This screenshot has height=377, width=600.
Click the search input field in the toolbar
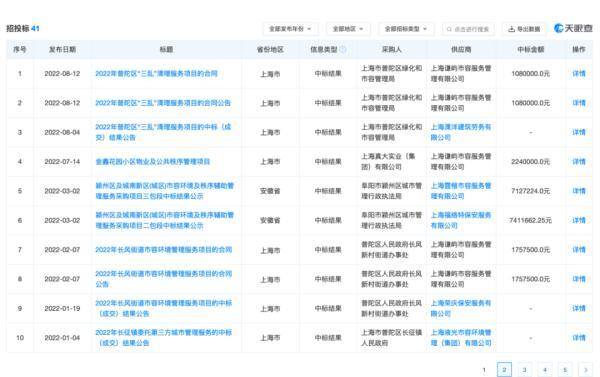coord(468,29)
